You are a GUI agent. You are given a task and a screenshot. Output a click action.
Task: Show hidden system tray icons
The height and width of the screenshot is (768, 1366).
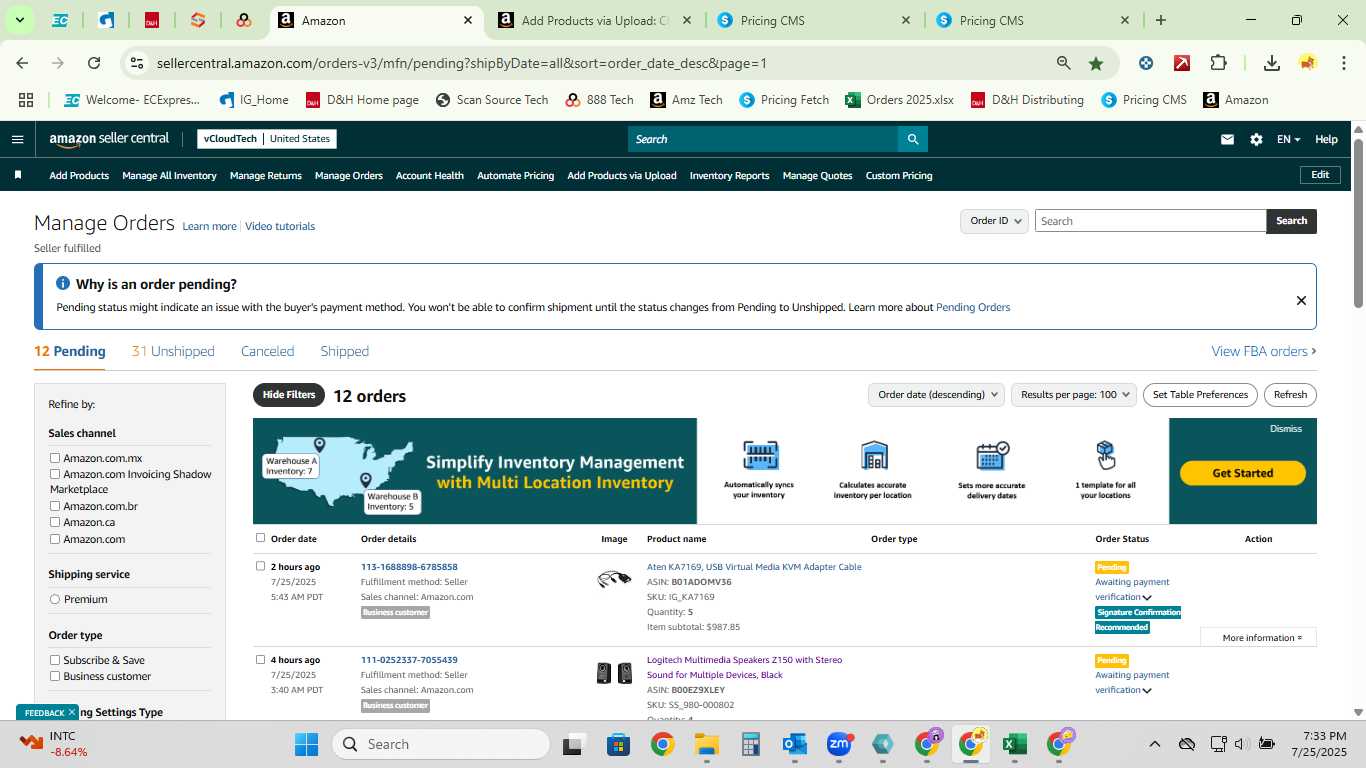coord(1154,744)
